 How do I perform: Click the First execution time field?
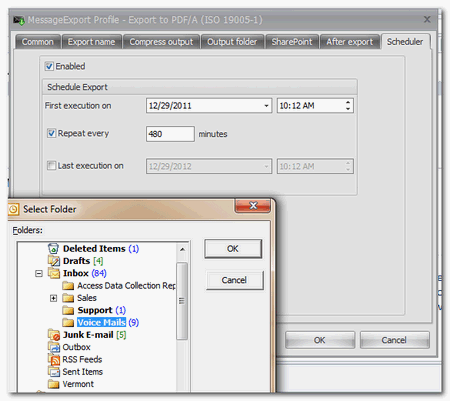click(x=315, y=106)
